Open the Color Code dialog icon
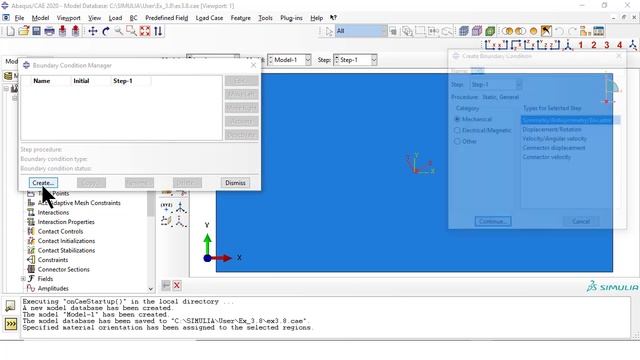Image resolution: width=640 pixels, height=360 pixels. pos(599,31)
